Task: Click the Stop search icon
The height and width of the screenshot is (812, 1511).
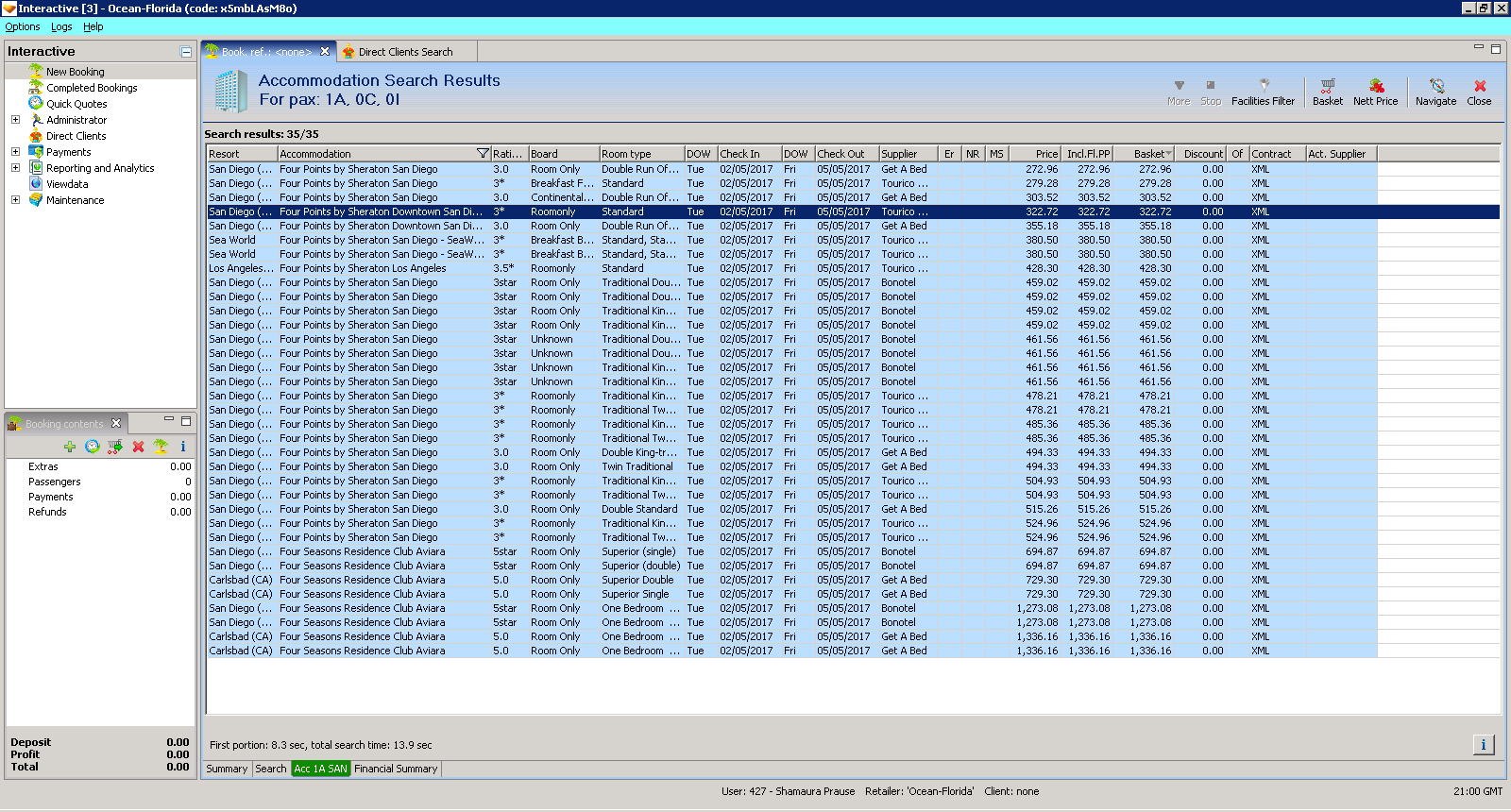Action: point(1211,92)
